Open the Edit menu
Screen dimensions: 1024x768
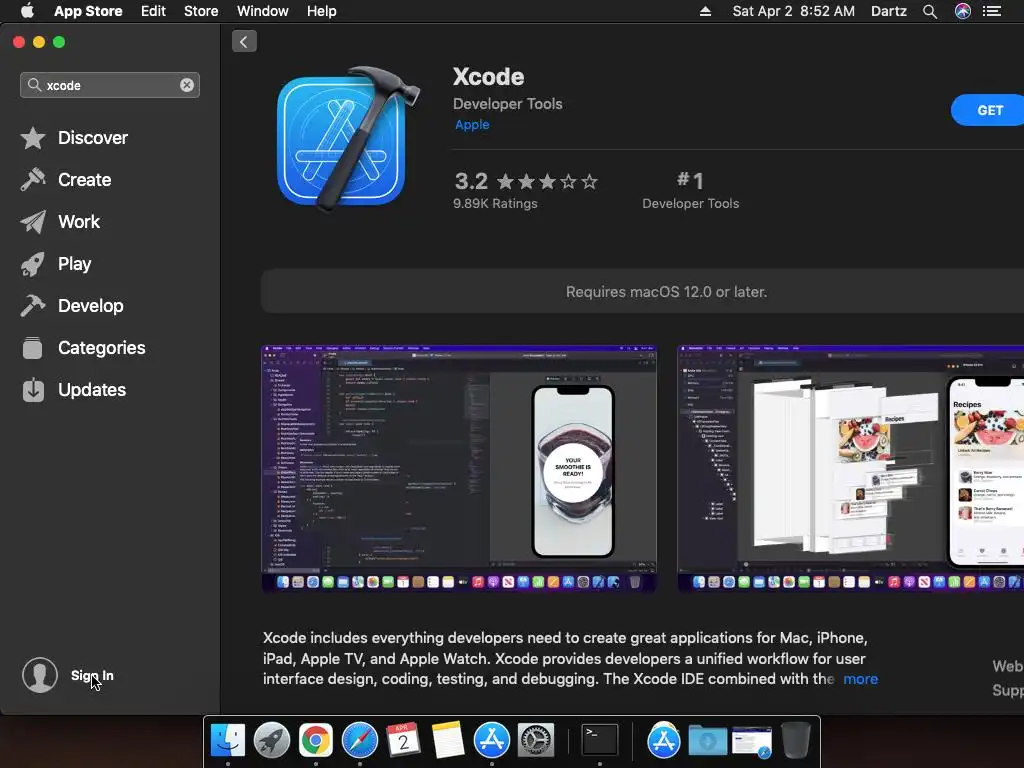coord(153,11)
